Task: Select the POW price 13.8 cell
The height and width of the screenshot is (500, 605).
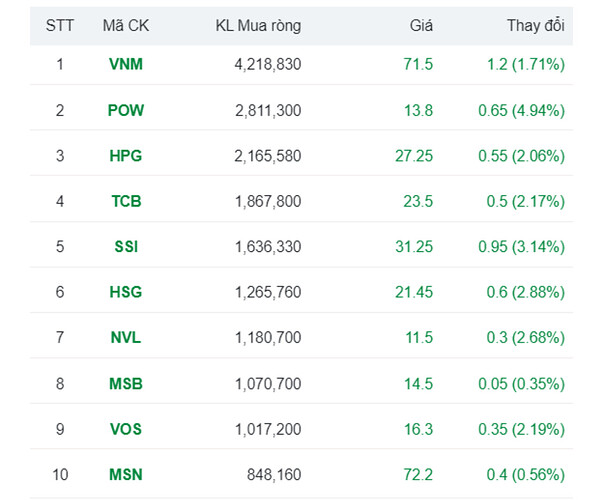Action: (x=416, y=110)
